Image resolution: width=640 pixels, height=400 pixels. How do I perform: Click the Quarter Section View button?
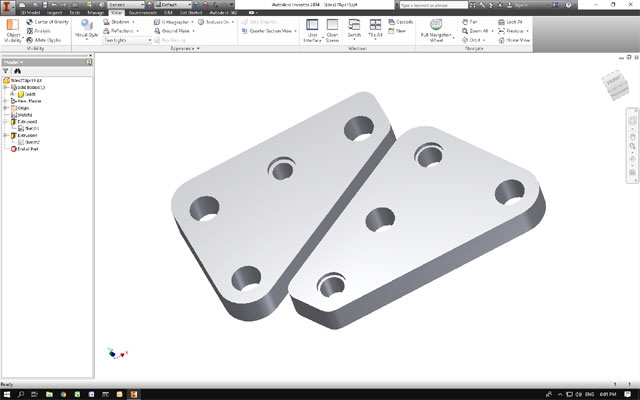pyautogui.click(x=267, y=31)
